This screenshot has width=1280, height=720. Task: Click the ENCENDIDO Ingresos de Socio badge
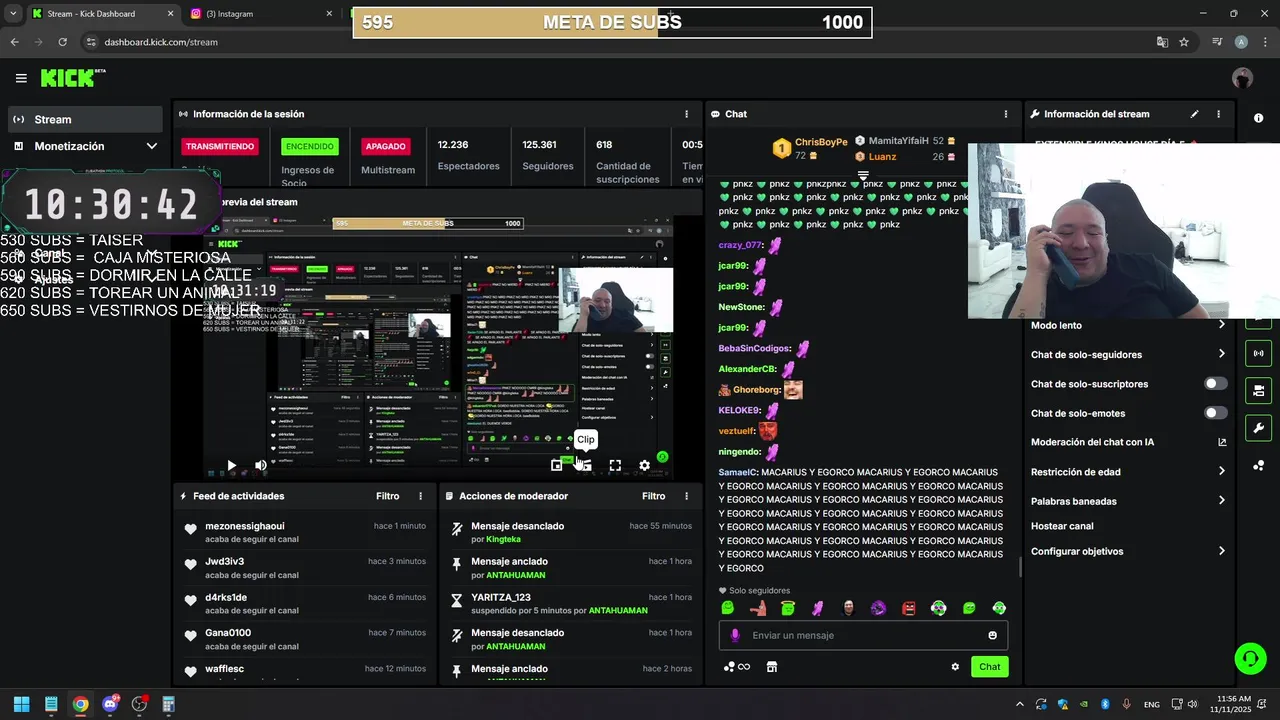click(310, 146)
